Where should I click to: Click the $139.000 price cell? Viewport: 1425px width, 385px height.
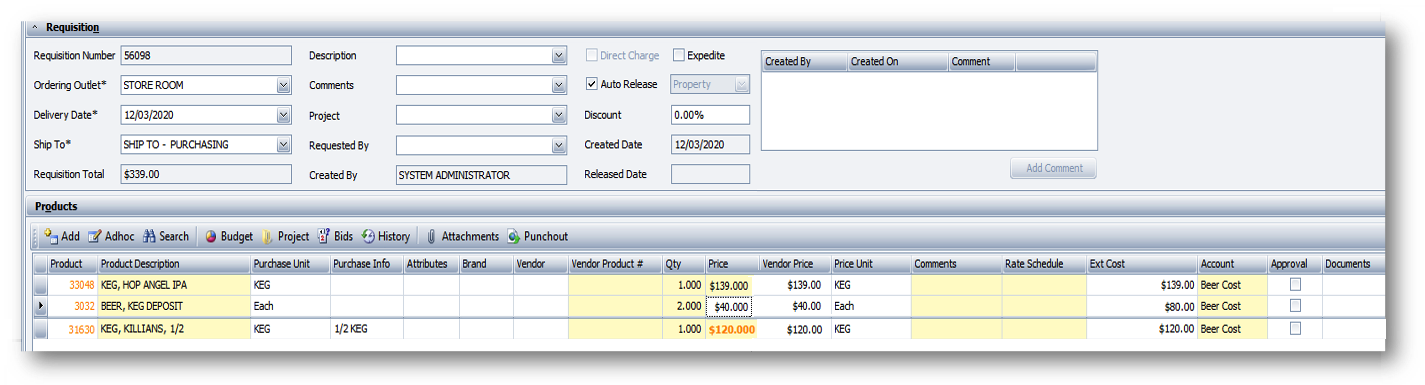pyautogui.click(x=732, y=285)
